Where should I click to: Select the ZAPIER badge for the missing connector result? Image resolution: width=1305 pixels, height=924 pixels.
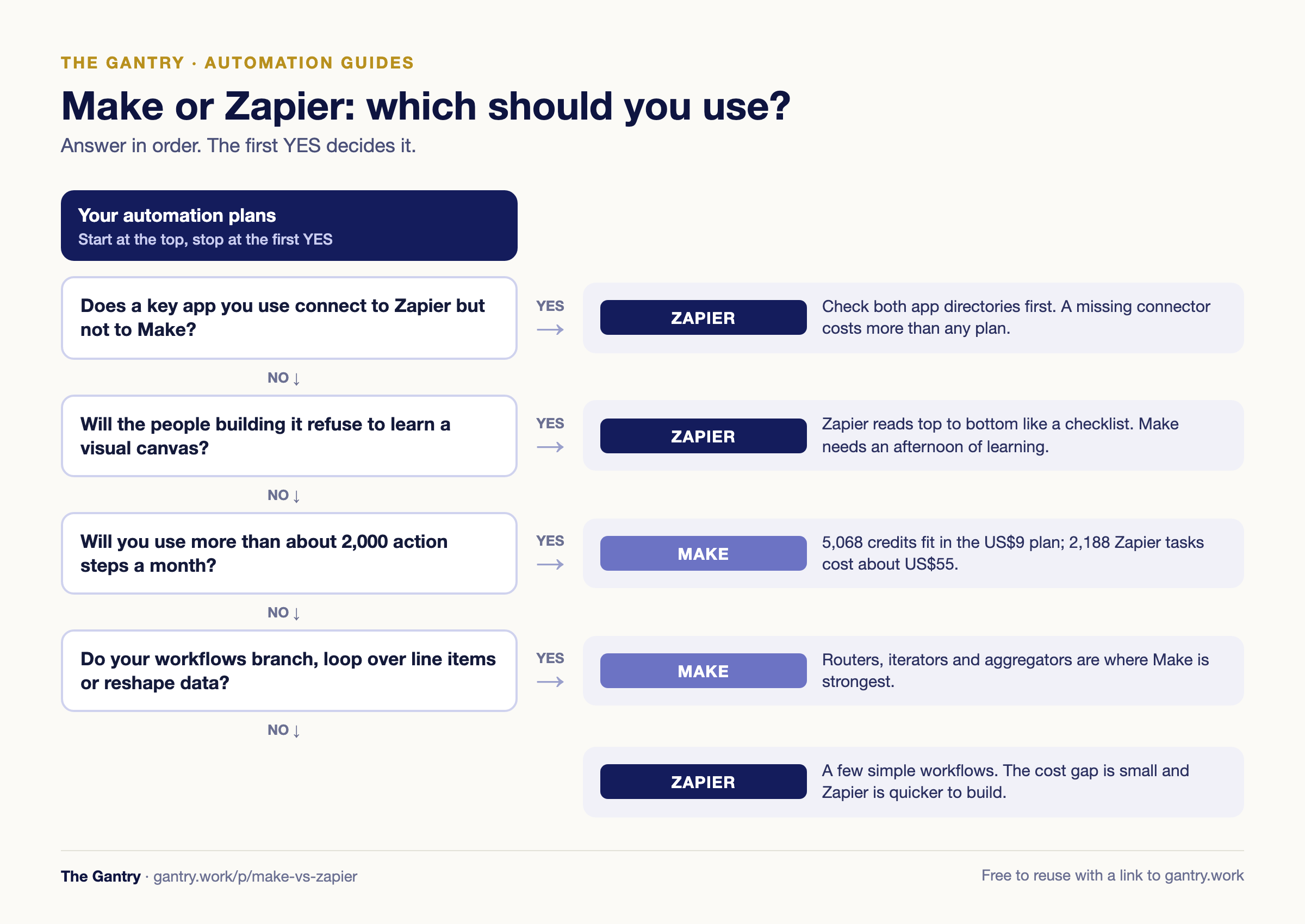click(x=703, y=317)
